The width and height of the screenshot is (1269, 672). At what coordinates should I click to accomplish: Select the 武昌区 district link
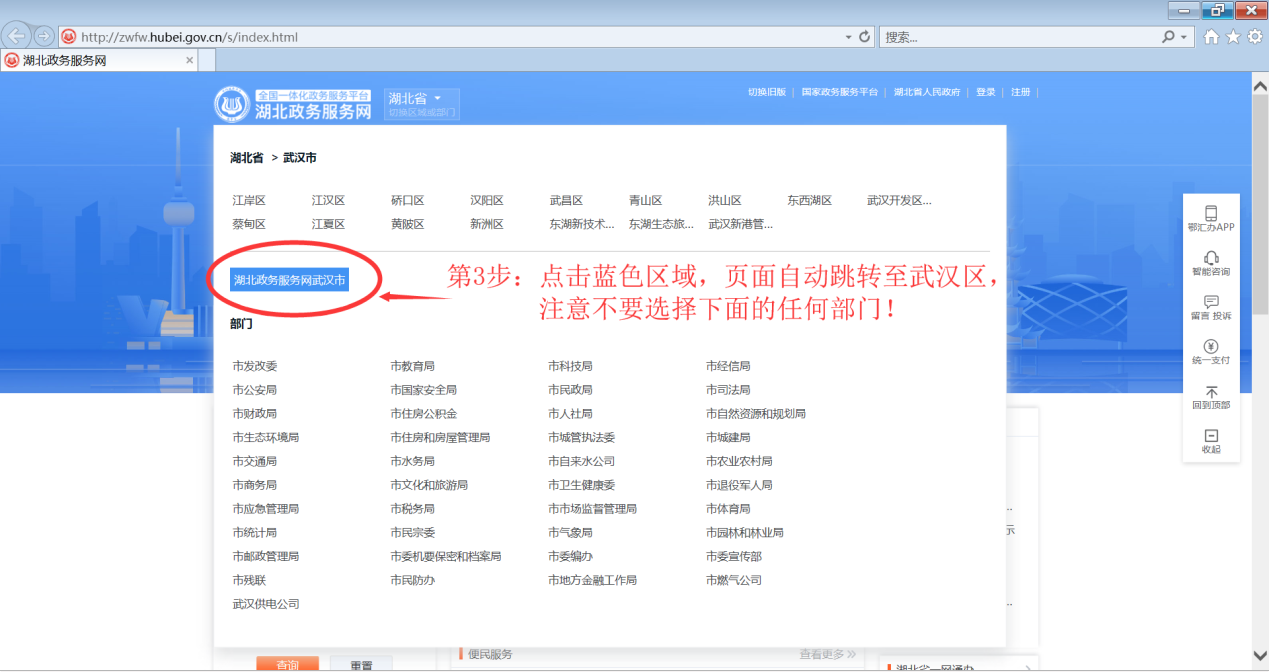pos(566,200)
